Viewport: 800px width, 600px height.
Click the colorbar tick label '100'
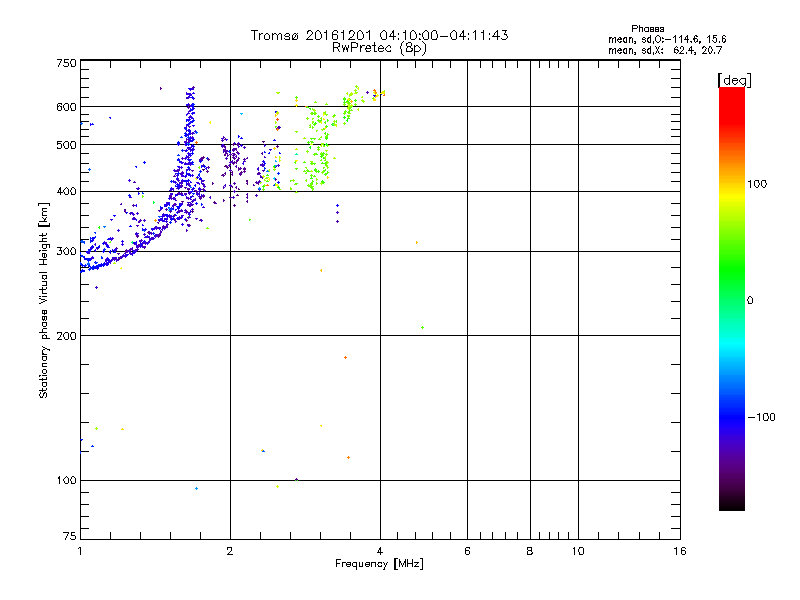click(757, 184)
